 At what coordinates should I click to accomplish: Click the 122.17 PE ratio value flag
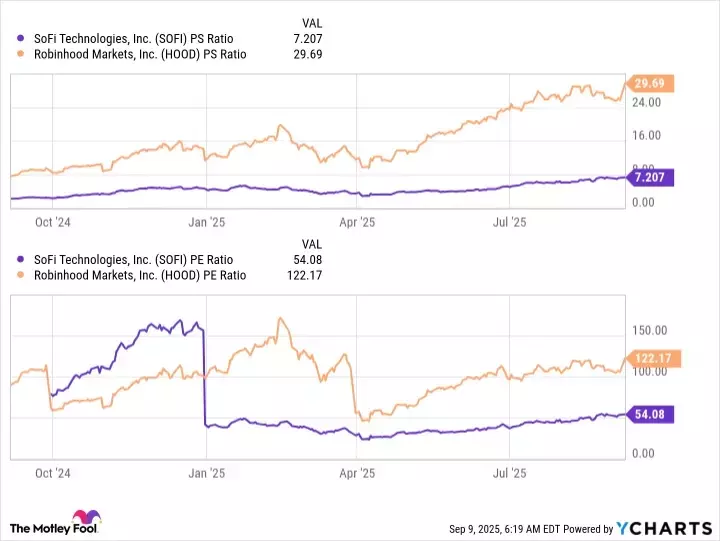pyautogui.click(x=652, y=358)
